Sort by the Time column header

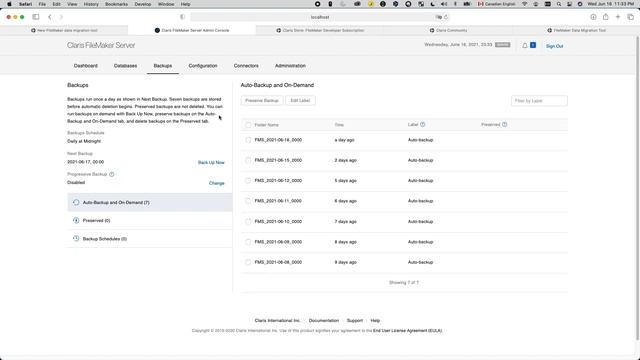339,125
